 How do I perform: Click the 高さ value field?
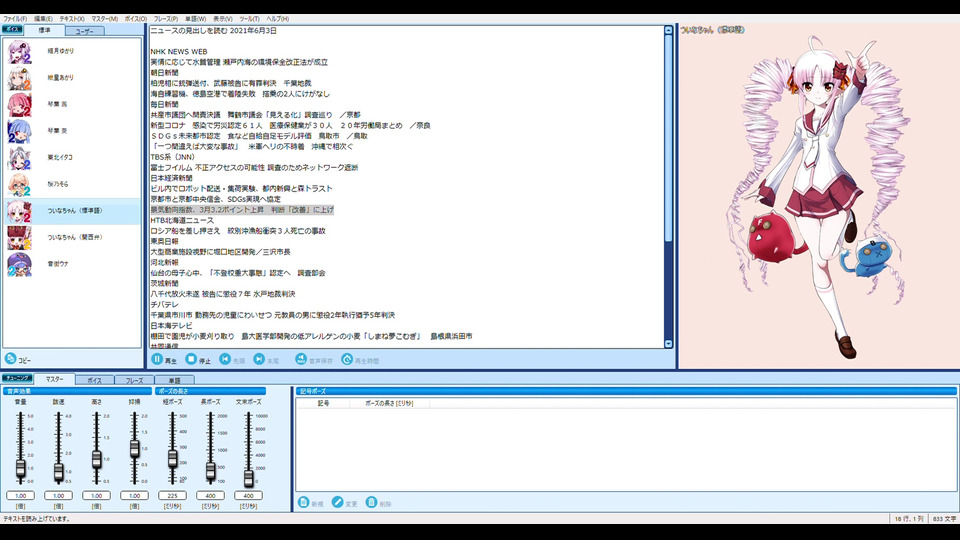[96, 495]
